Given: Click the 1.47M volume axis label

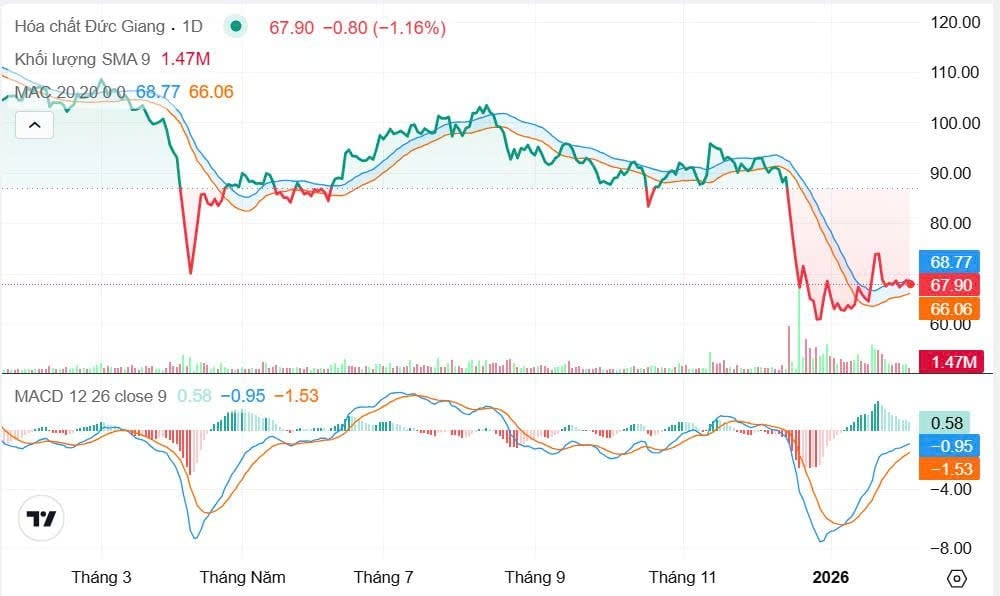Looking at the screenshot, I should pos(950,362).
